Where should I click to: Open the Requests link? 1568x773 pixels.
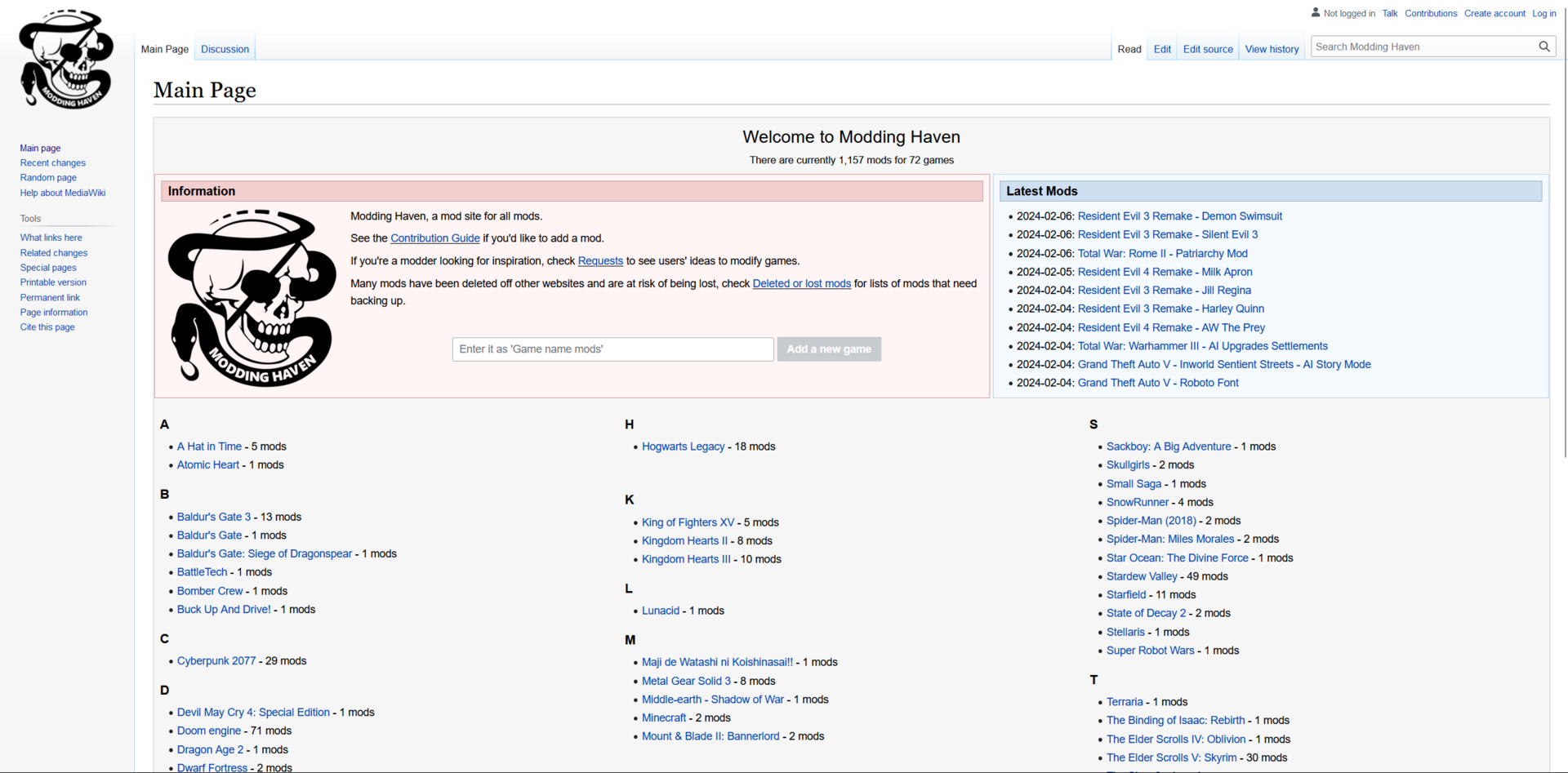click(600, 261)
